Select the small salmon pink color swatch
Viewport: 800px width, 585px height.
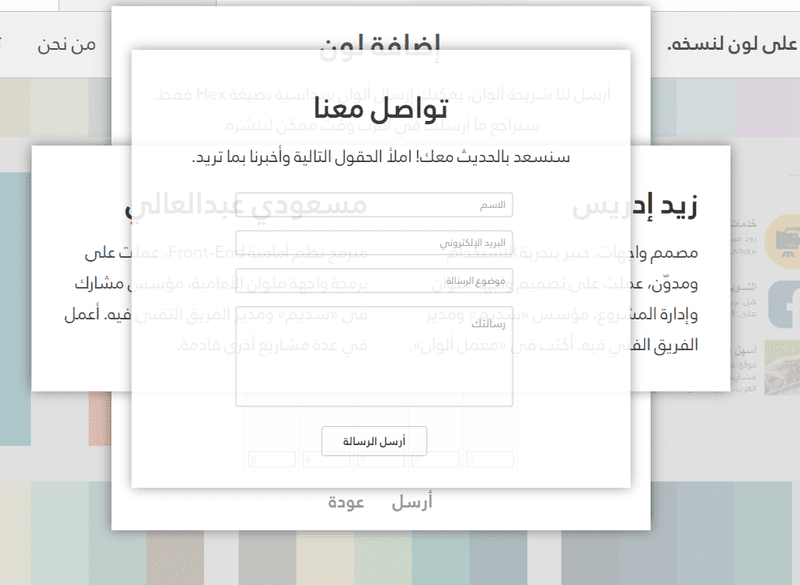coord(99,419)
